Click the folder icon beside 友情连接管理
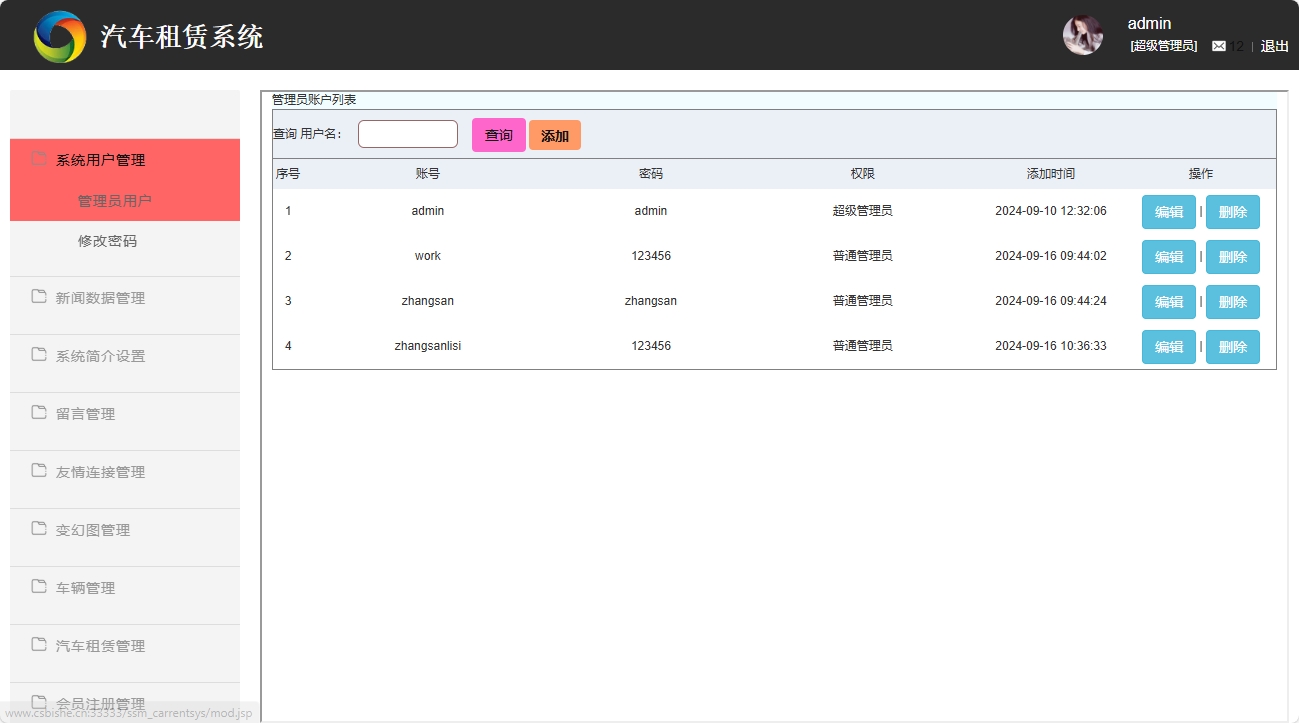 point(39,471)
